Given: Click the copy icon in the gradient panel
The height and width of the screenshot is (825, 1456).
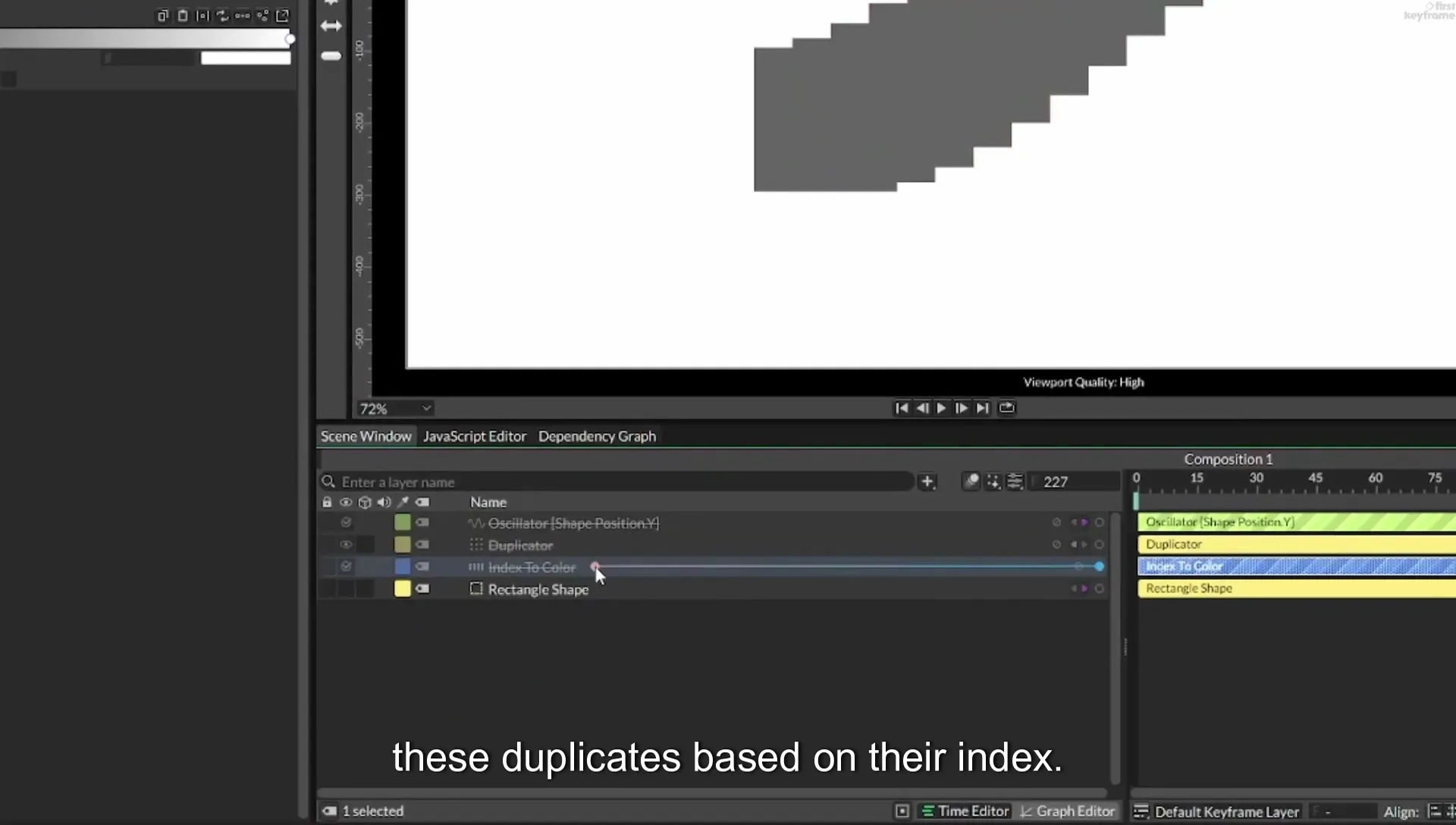Looking at the screenshot, I should [x=162, y=15].
